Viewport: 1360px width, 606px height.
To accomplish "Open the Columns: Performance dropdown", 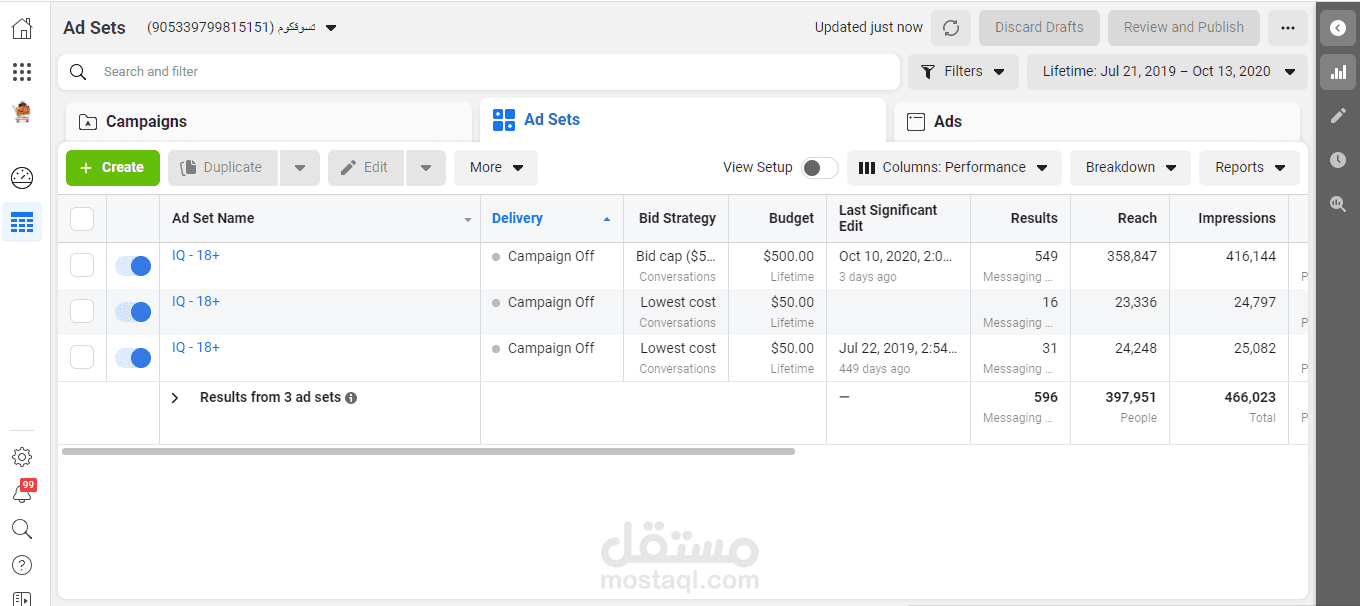I will [x=954, y=168].
